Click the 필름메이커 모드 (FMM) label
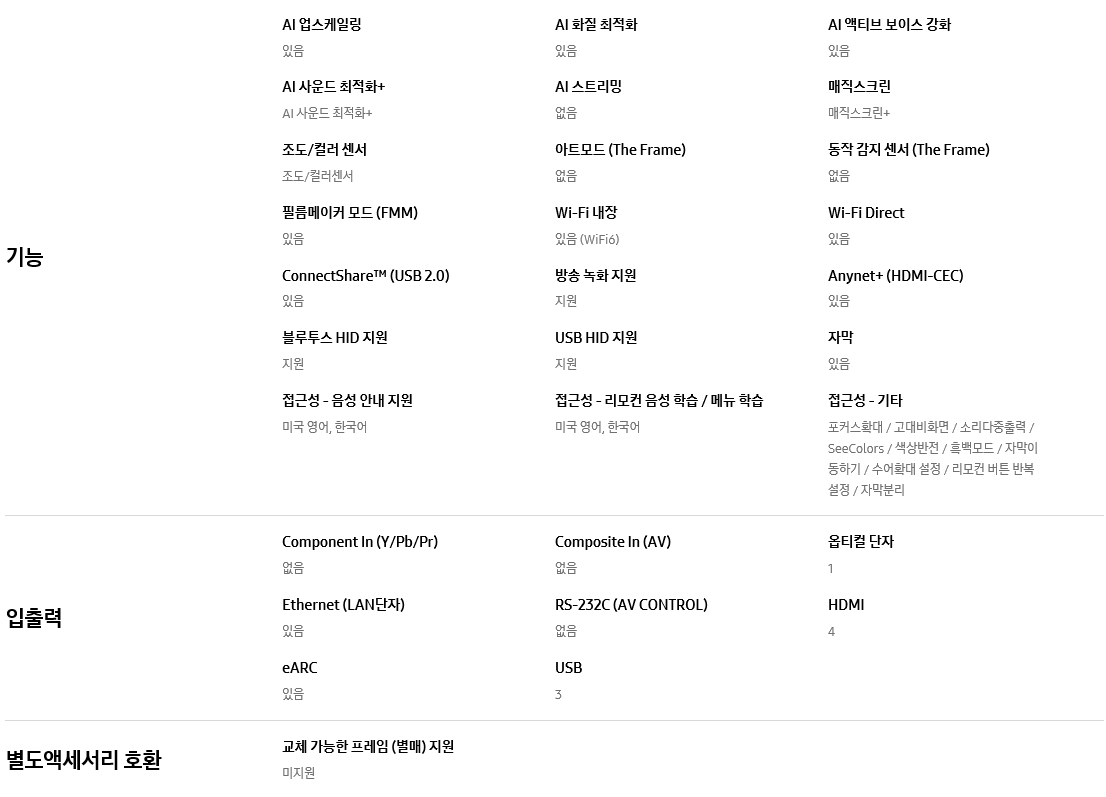This screenshot has width=1106, height=797. click(349, 213)
